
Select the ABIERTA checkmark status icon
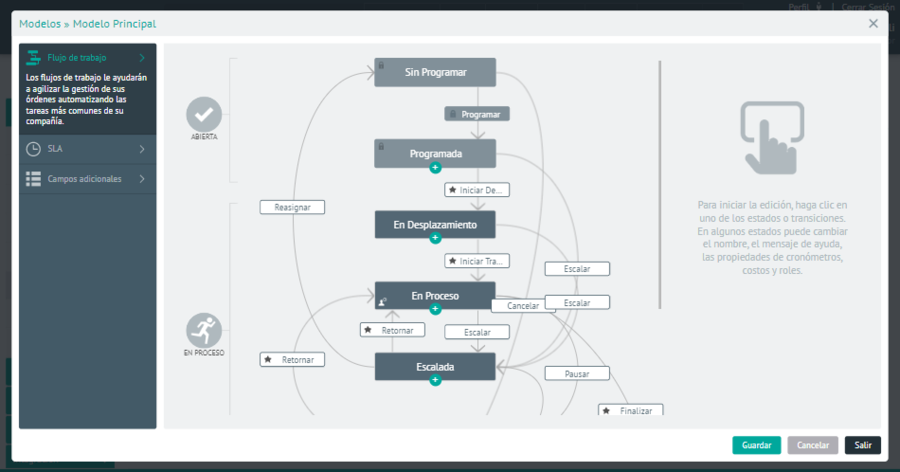pyautogui.click(x=204, y=114)
